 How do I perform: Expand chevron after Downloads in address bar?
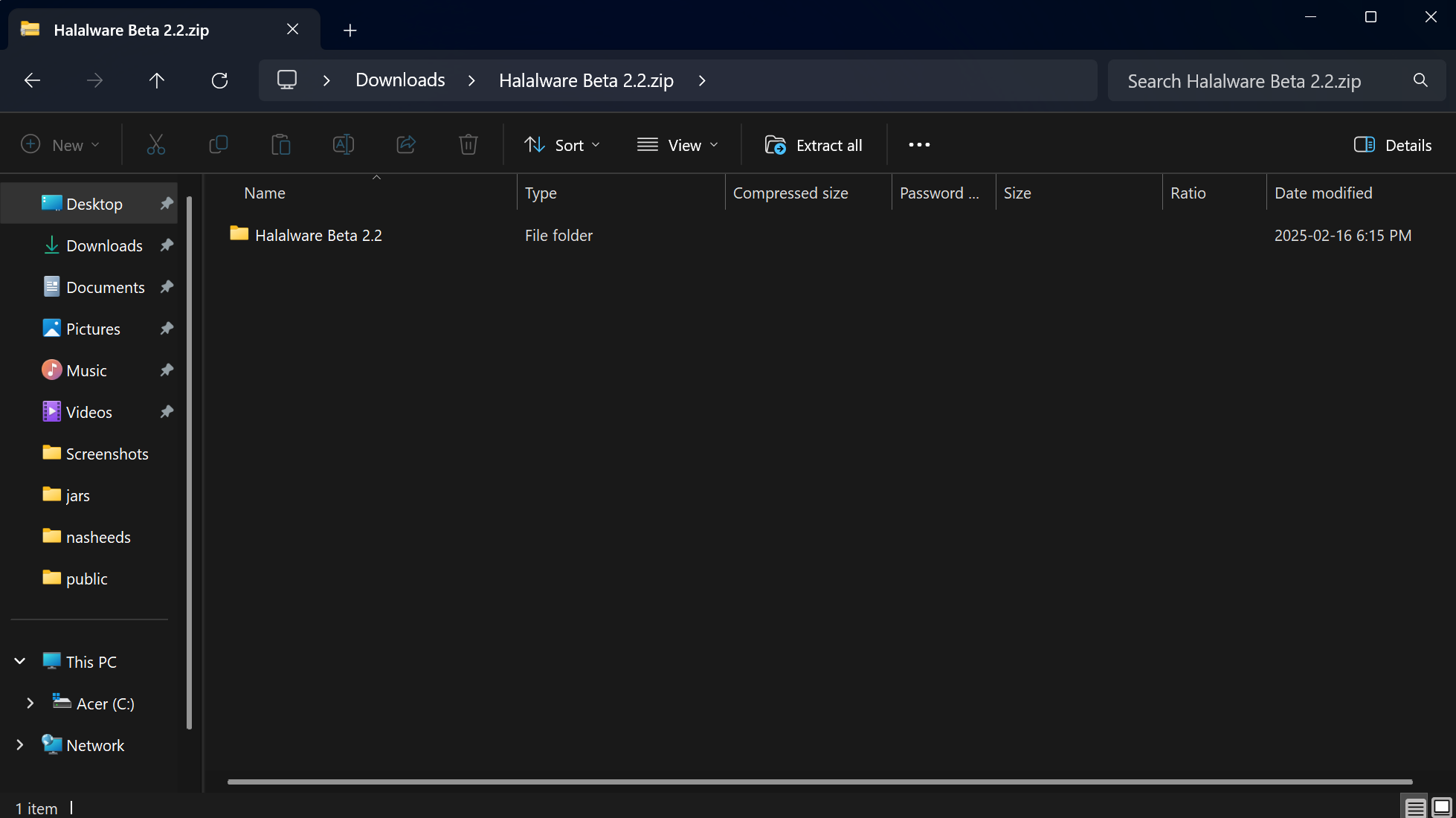(471, 80)
